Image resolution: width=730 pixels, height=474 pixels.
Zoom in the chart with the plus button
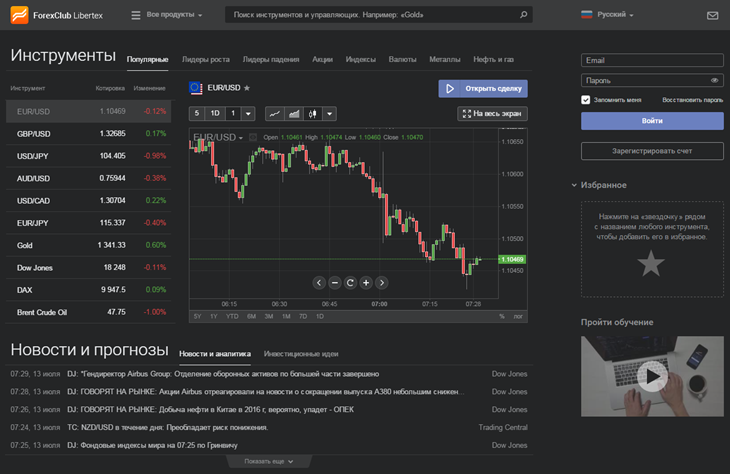click(366, 282)
